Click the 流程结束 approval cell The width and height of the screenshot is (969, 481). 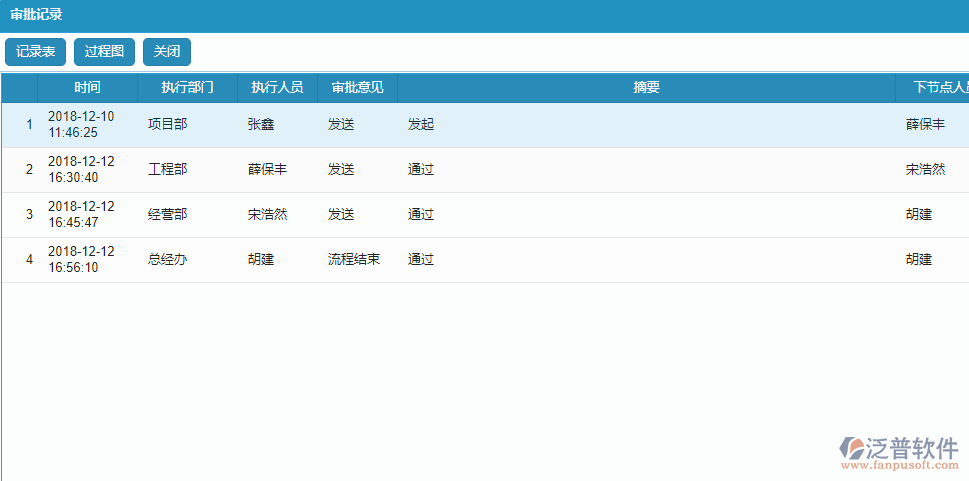354,260
